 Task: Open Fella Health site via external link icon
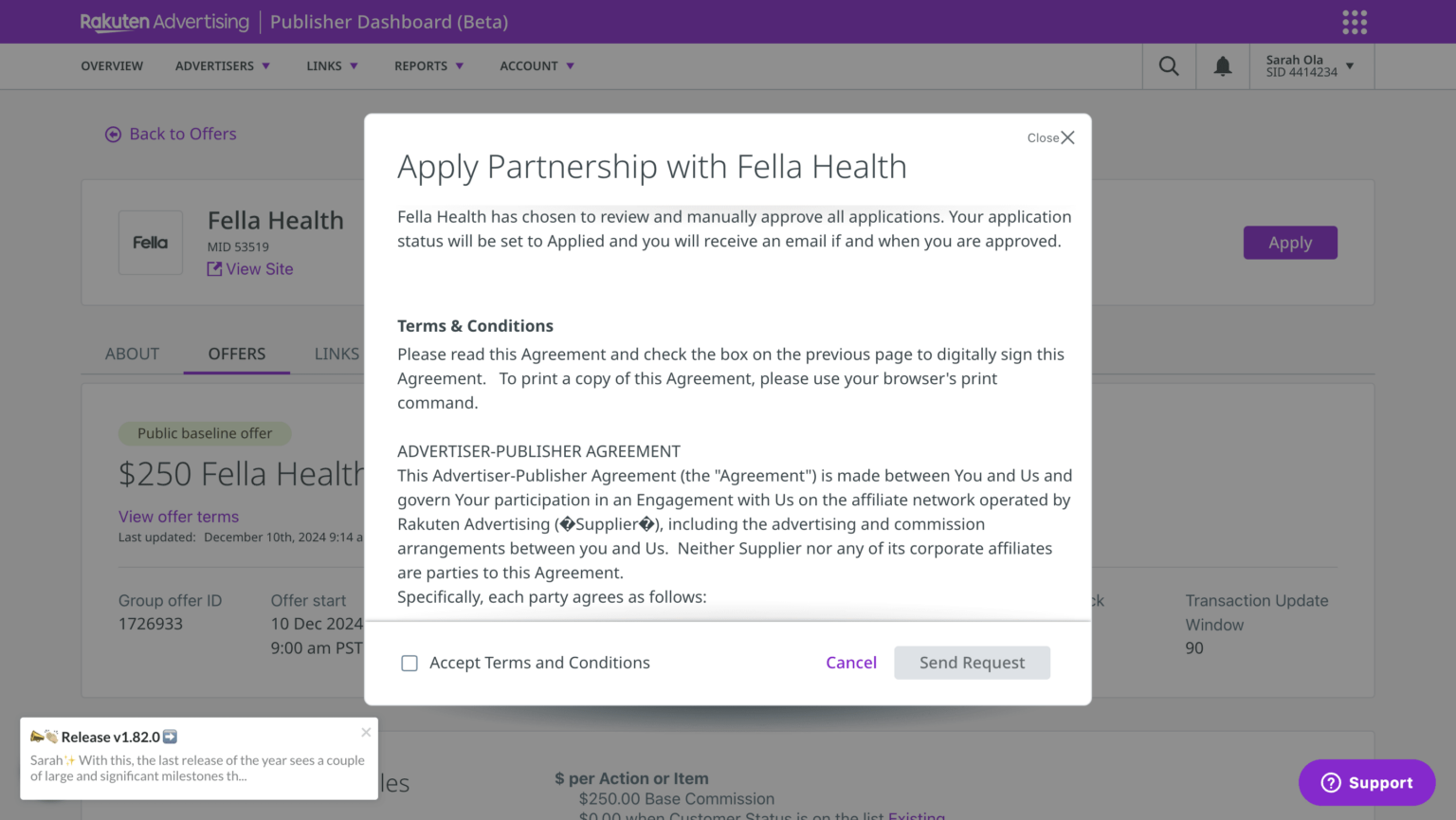214,269
